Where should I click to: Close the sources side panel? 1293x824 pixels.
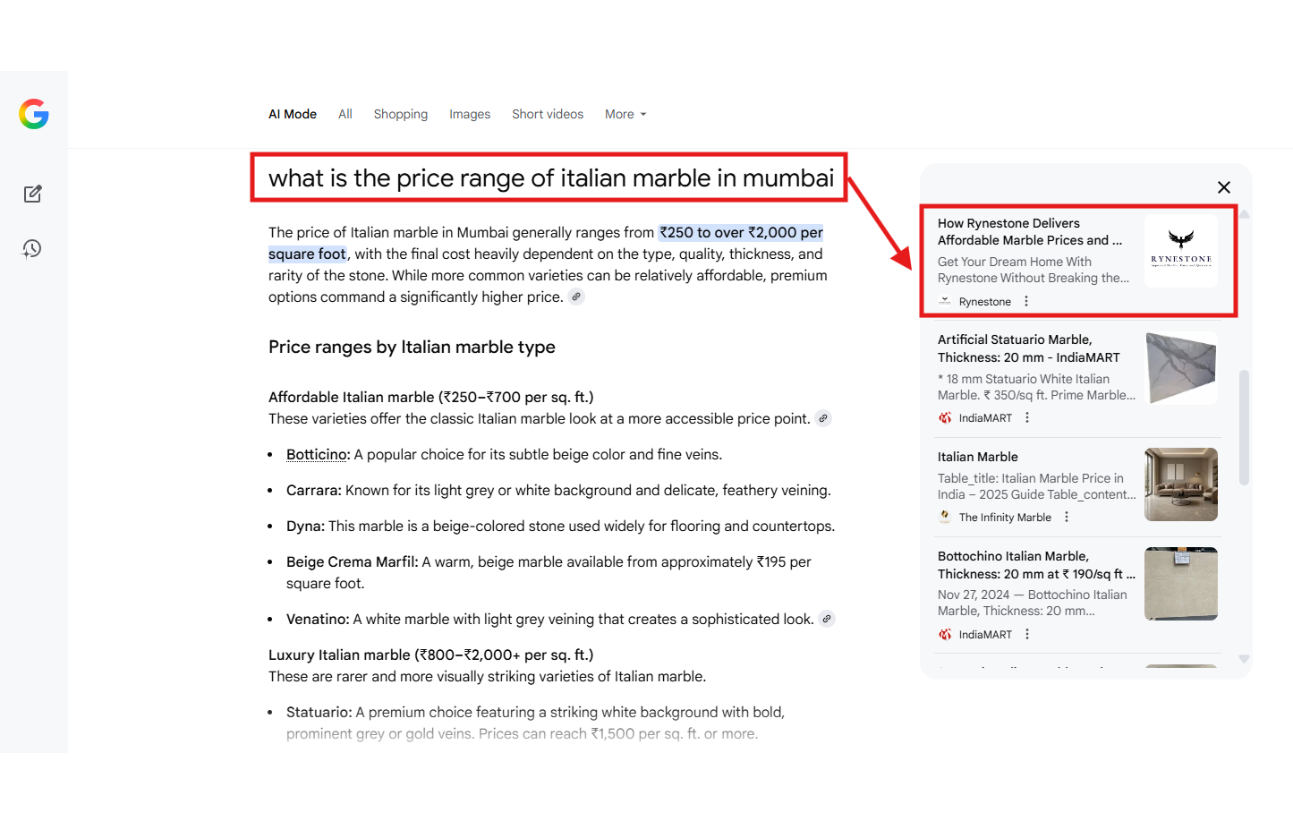coord(1223,188)
